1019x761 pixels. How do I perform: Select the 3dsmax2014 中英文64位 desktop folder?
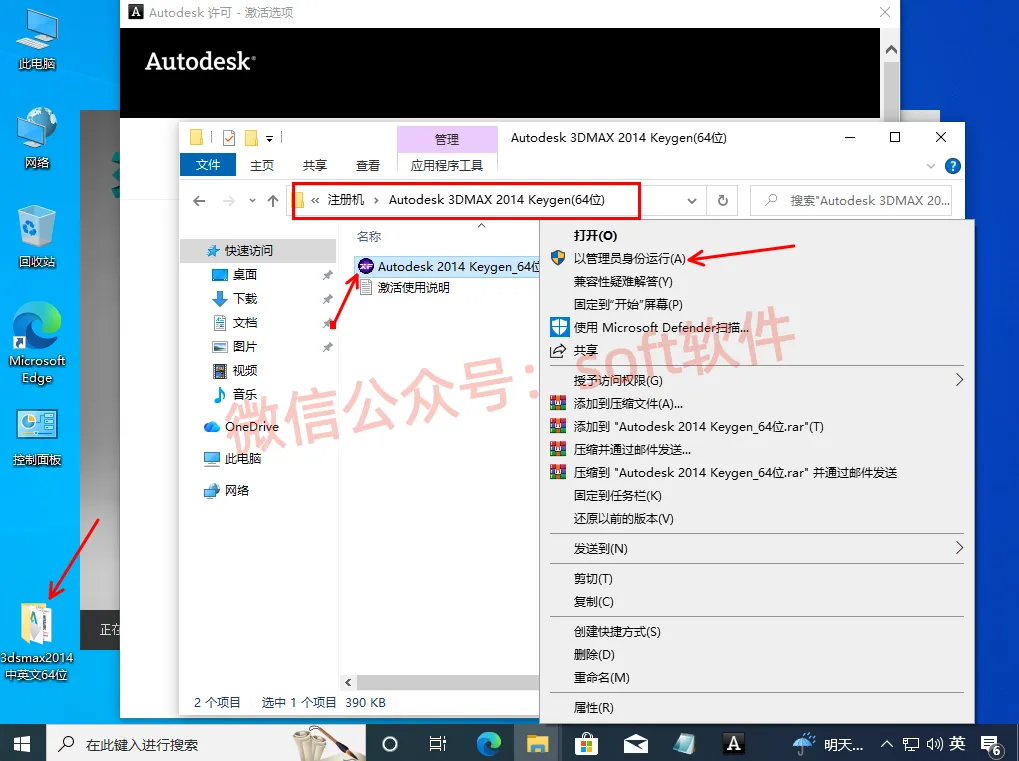coord(36,642)
